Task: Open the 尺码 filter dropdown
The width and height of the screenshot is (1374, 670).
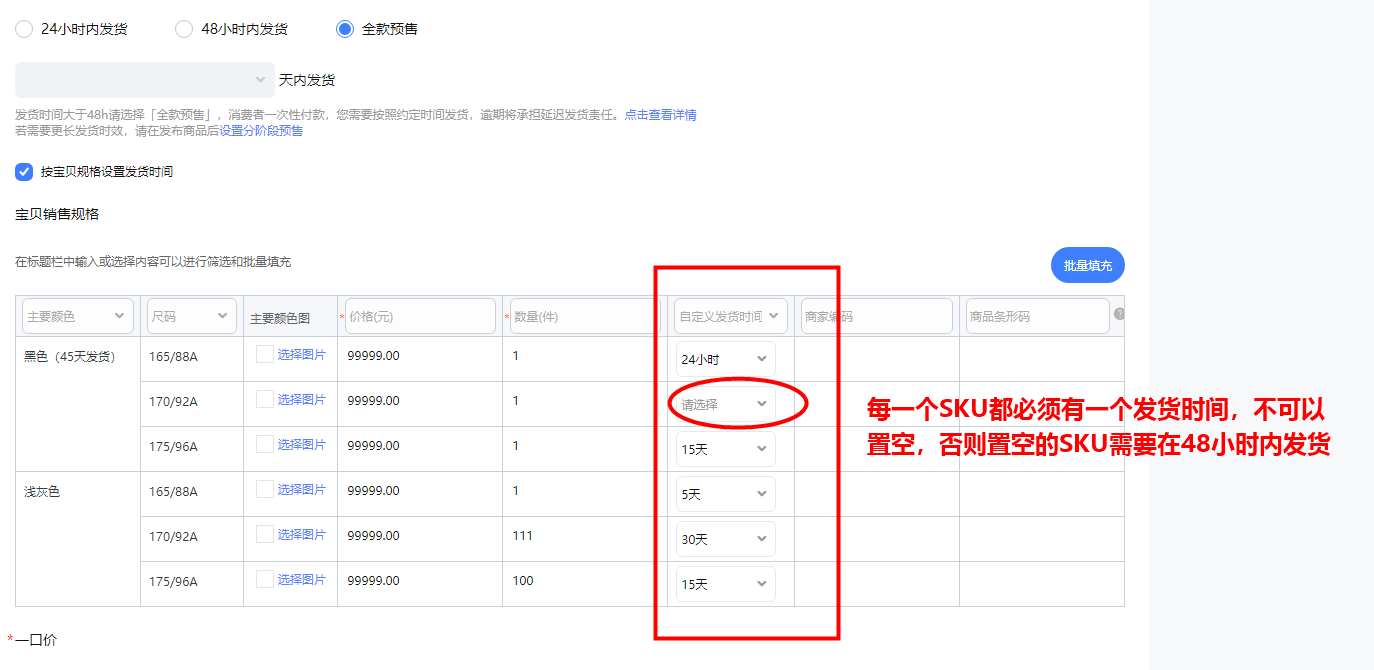Action: click(192, 316)
